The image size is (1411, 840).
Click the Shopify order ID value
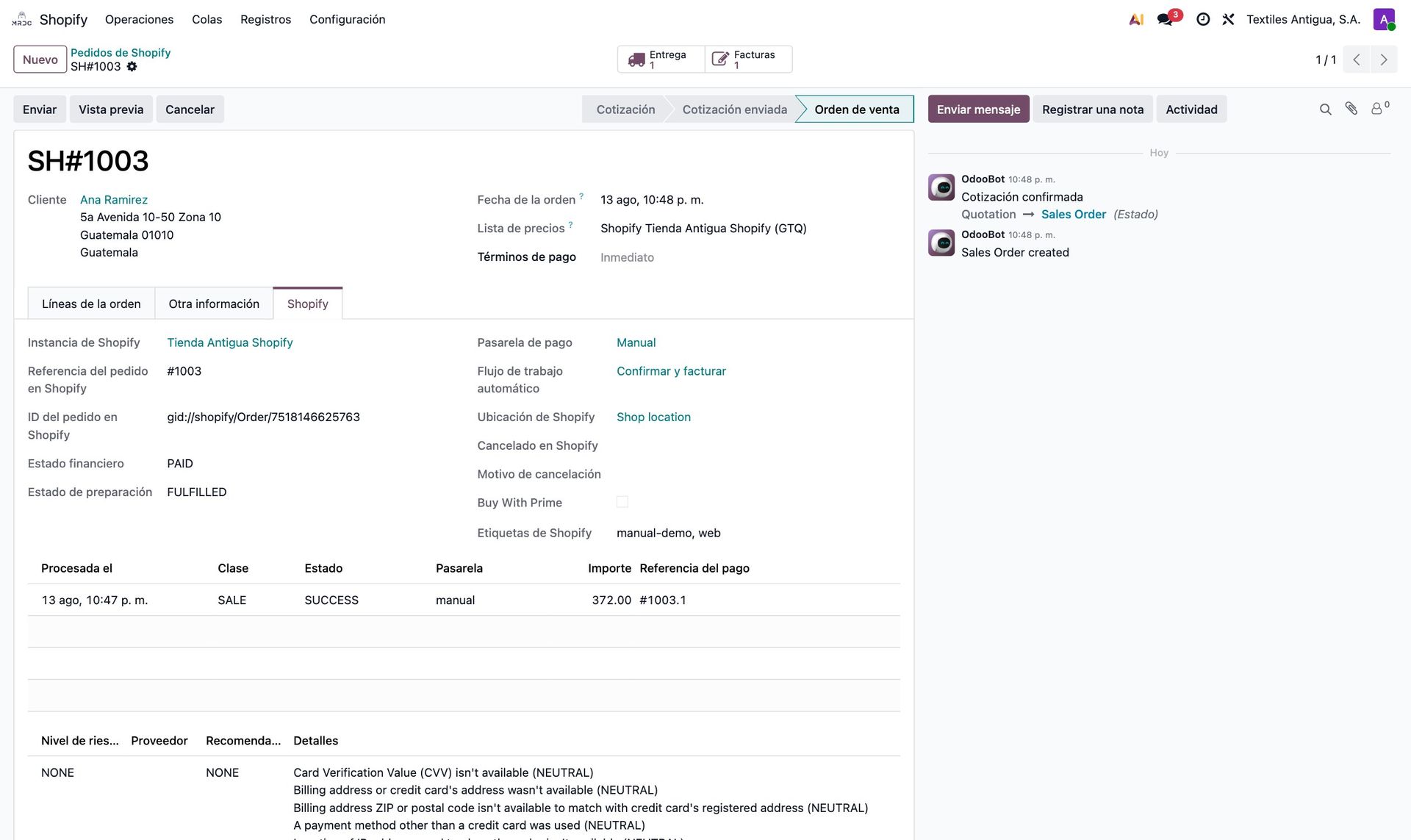[263, 417]
